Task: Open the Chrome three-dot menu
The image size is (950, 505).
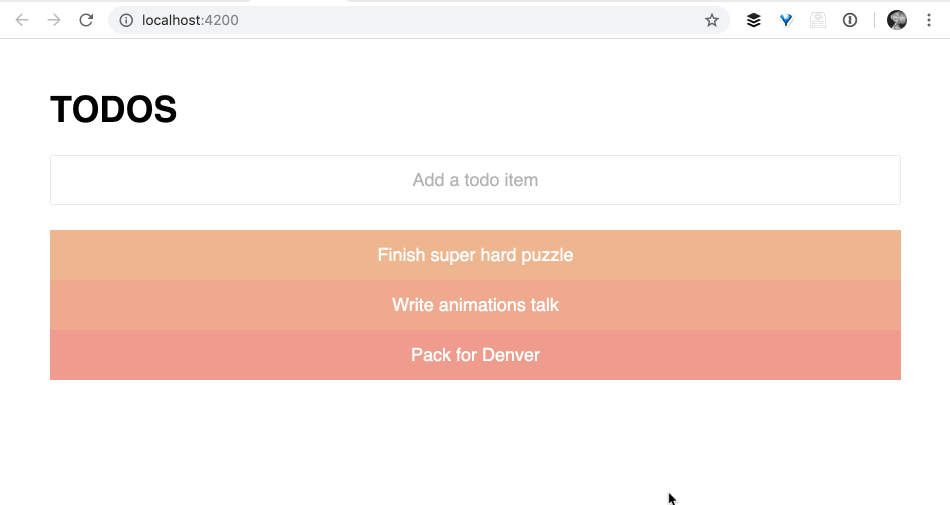Action: click(929, 20)
